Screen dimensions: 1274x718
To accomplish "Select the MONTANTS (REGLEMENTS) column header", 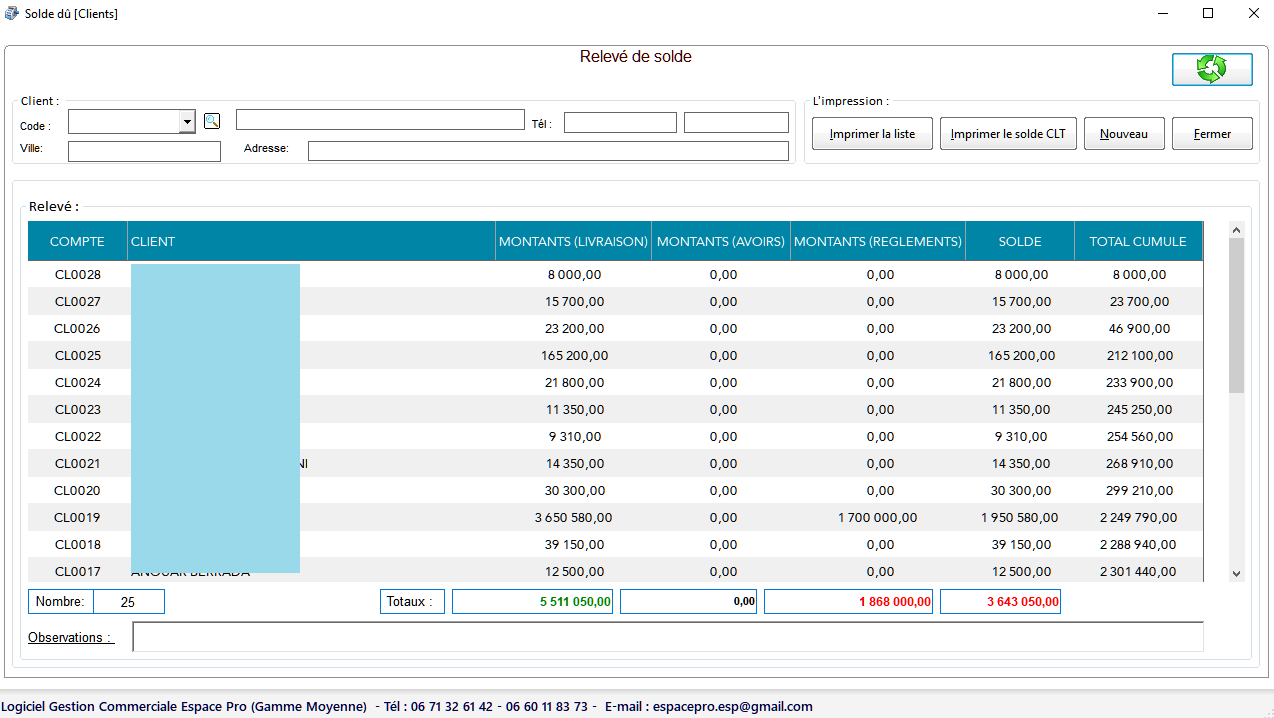I will [x=878, y=241].
